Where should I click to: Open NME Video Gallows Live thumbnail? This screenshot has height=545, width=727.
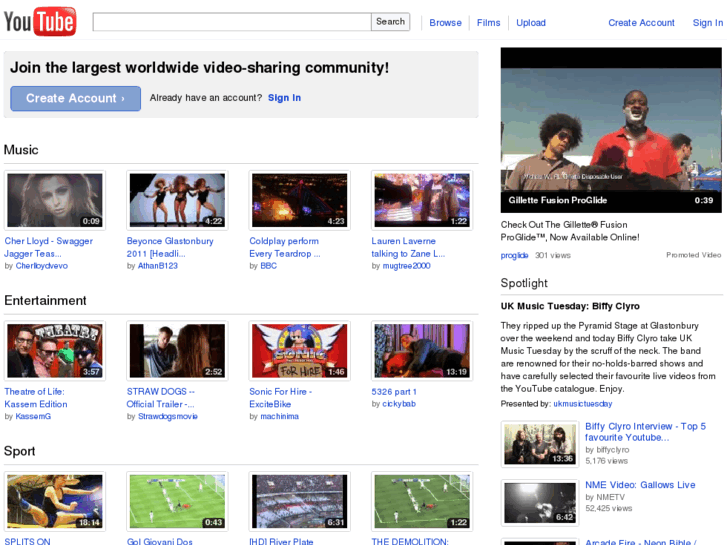pos(540,503)
